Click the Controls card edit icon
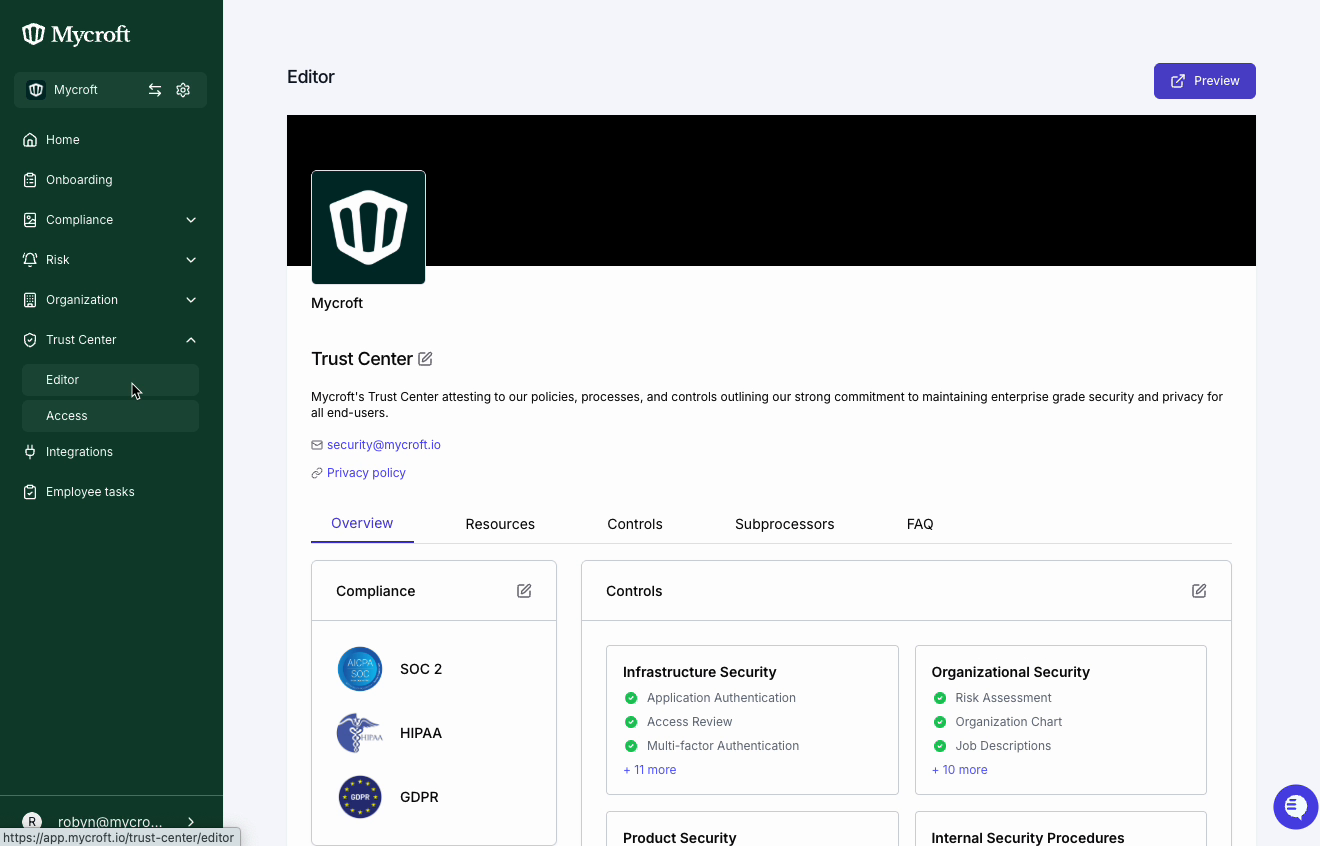 (1199, 591)
